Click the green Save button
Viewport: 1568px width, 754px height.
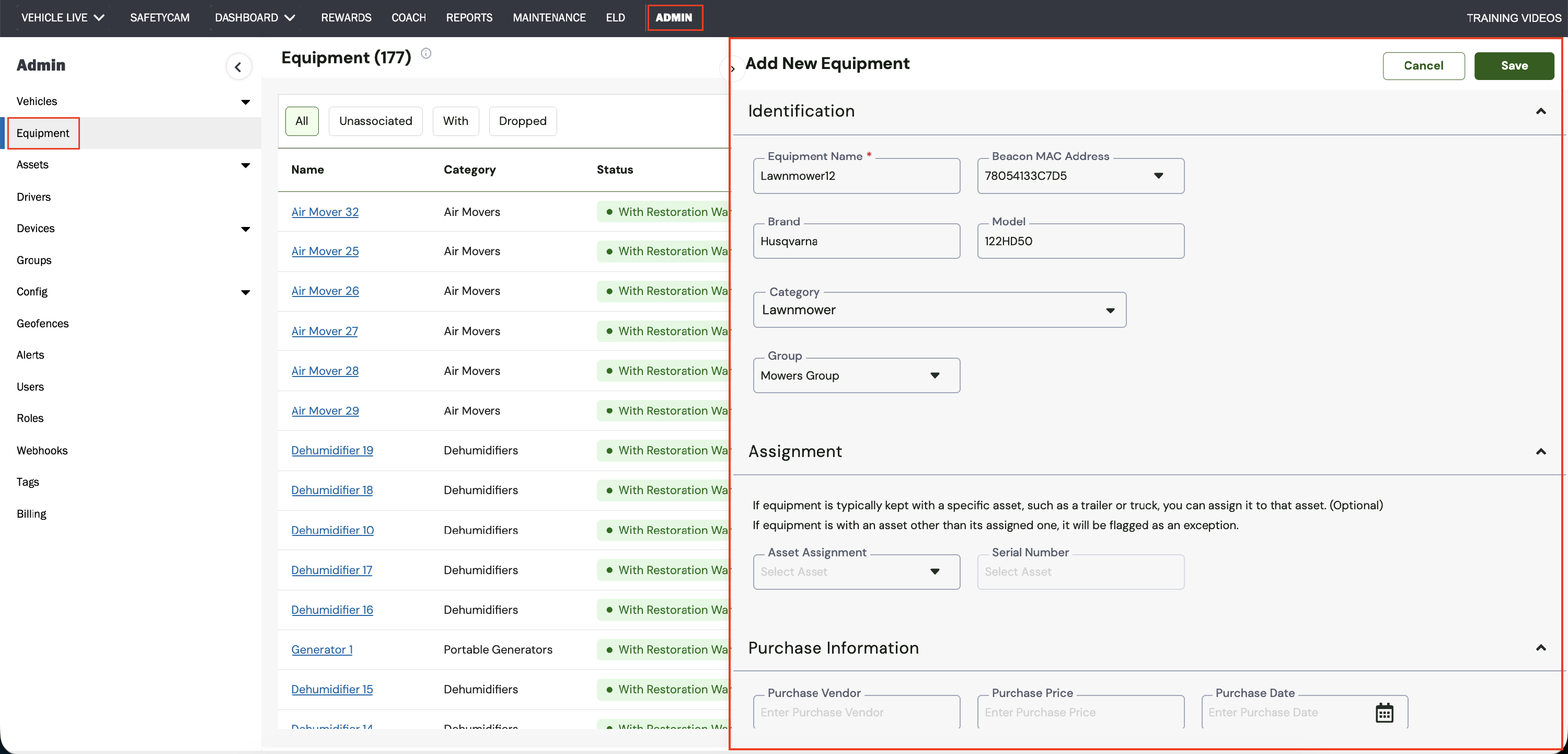tap(1513, 66)
